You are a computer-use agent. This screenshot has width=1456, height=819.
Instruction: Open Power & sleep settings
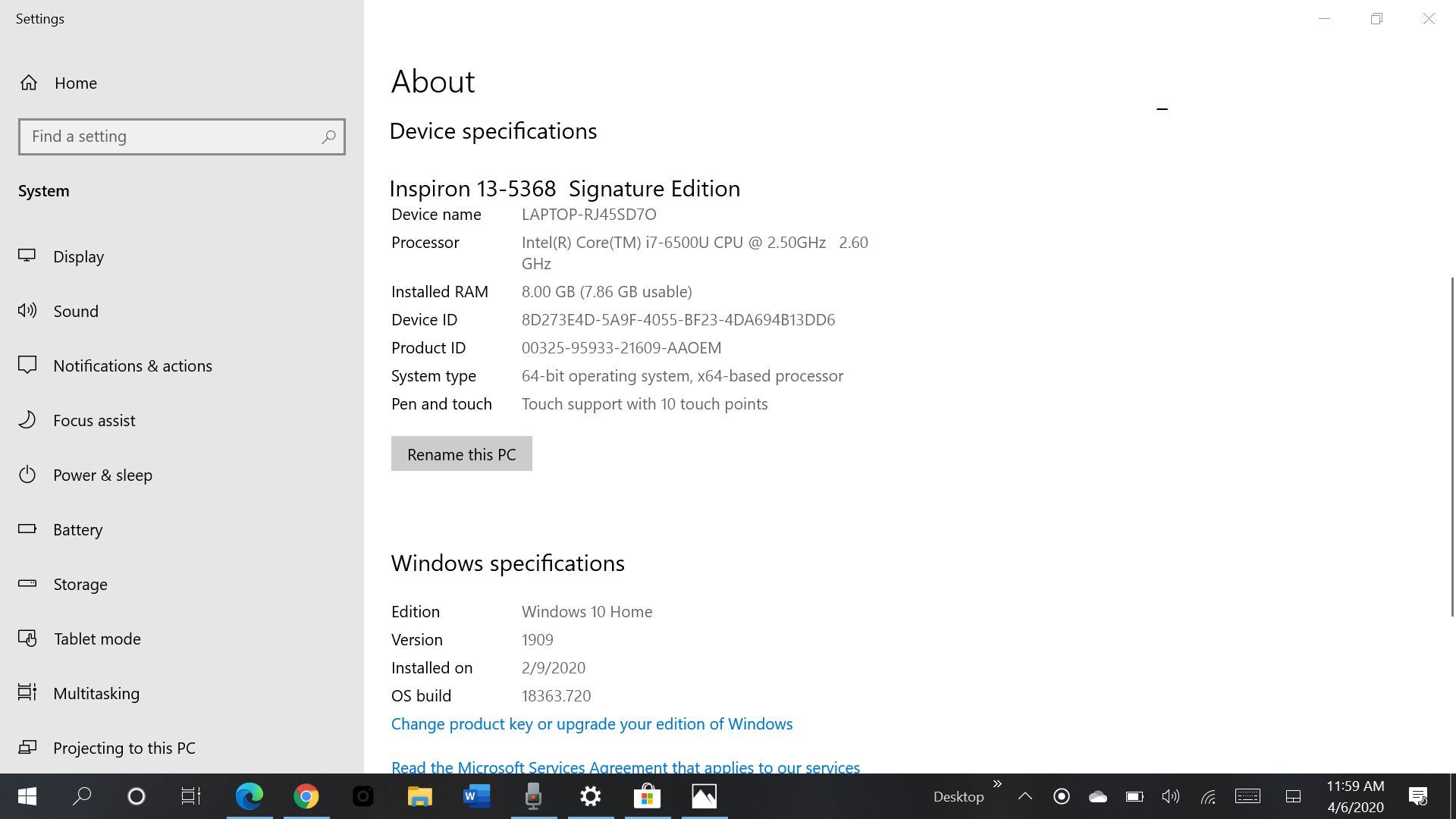click(85, 475)
